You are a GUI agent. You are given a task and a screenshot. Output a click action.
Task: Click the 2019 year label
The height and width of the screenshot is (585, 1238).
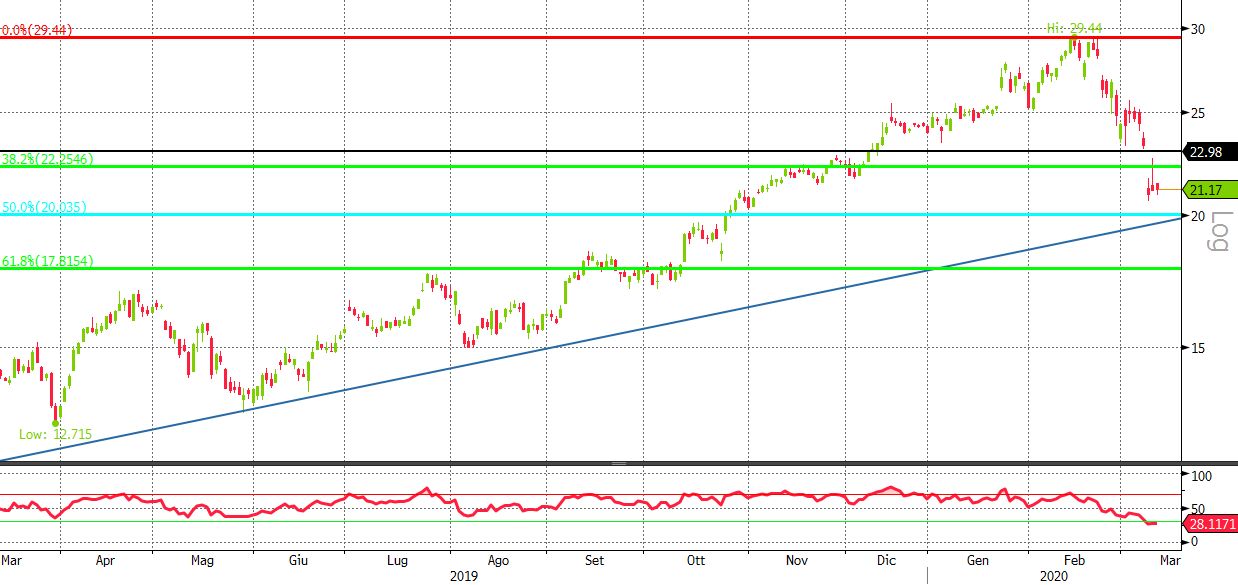pos(463,576)
